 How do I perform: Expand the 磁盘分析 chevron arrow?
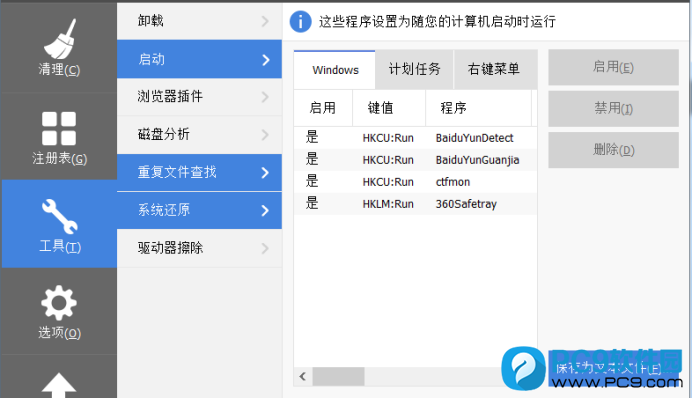pyautogui.click(x=265, y=135)
